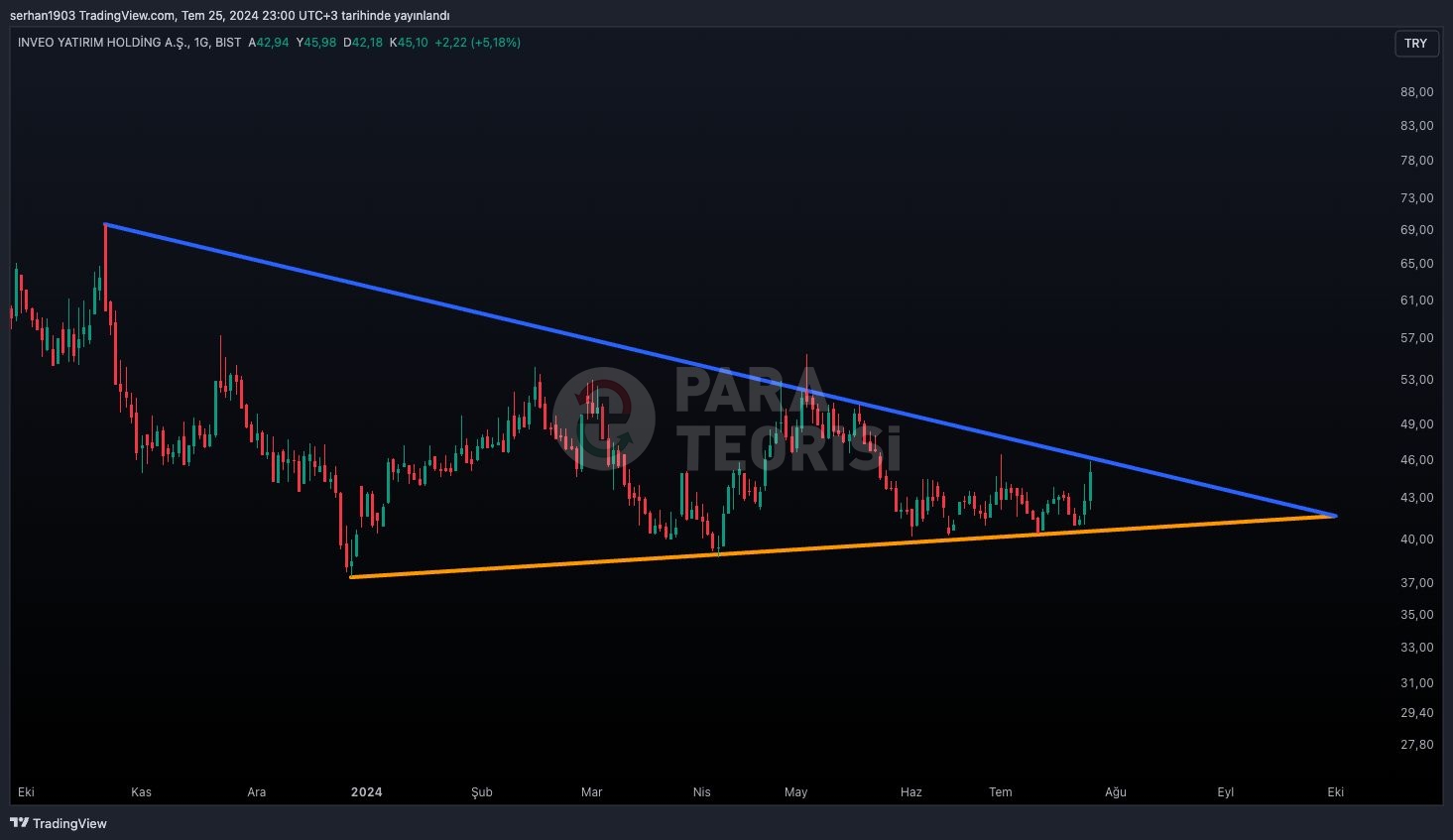
Task: Click the 83,00 price axis label
Action: (1416, 125)
